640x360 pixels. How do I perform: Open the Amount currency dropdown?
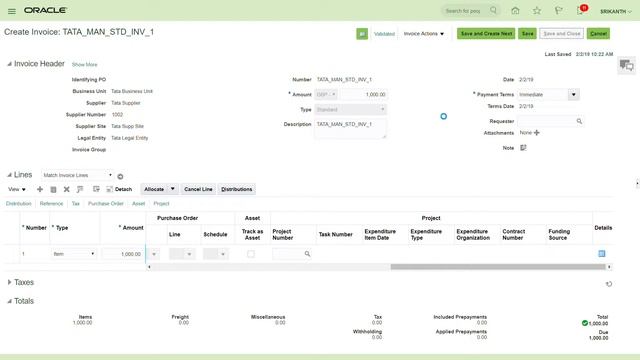pyautogui.click(x=326, y=95)
